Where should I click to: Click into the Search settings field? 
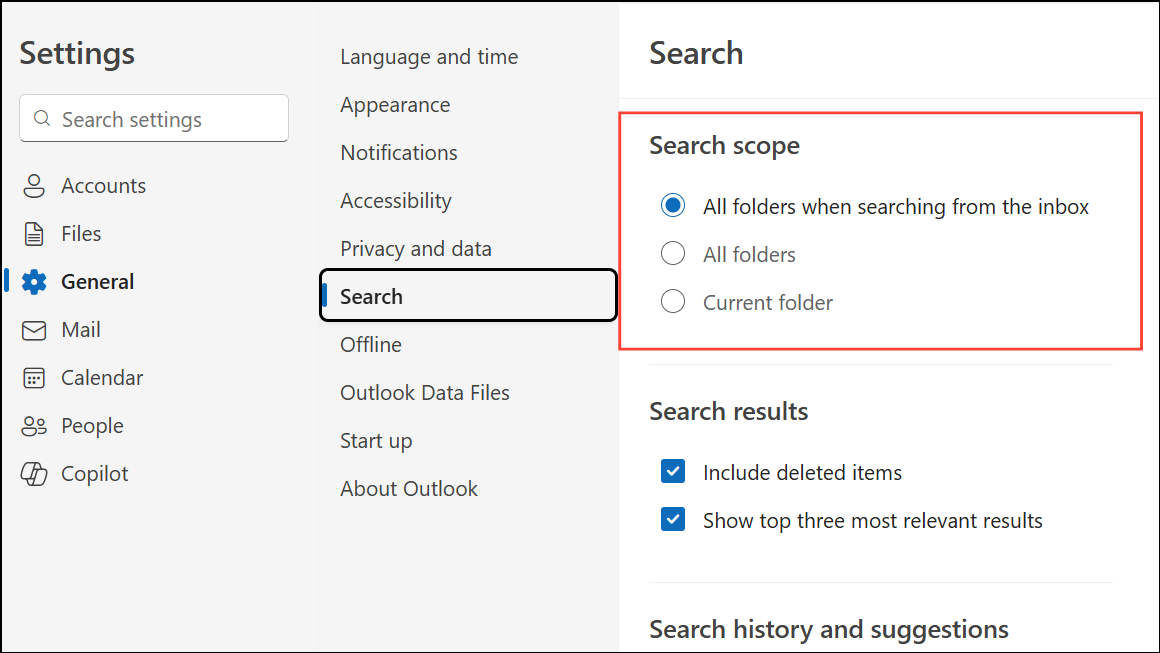point(165,119)
